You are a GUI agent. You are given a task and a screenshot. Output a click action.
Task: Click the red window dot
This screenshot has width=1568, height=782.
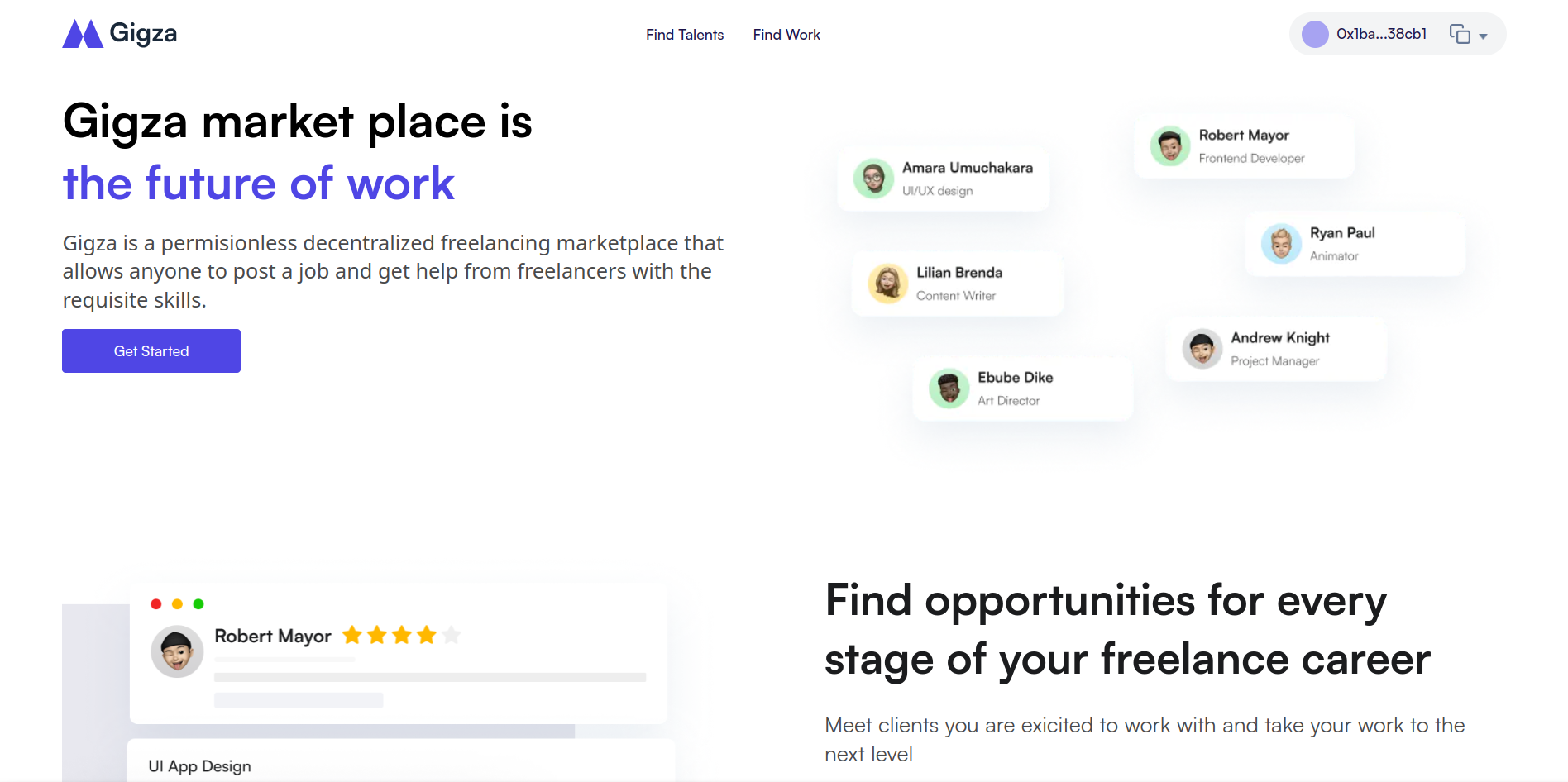155,604
